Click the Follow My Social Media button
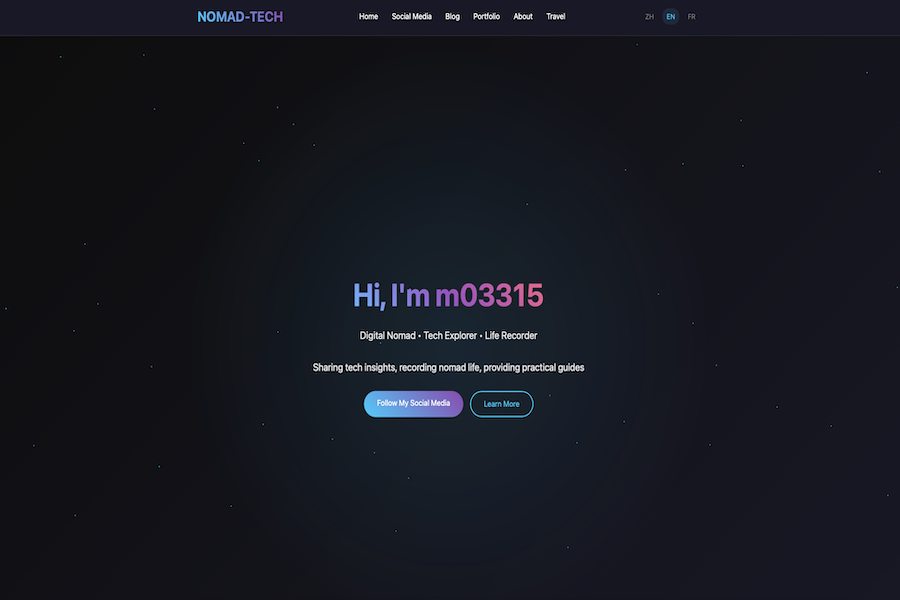Viewport: 900px width, 600px height. [x=413, y=404]
